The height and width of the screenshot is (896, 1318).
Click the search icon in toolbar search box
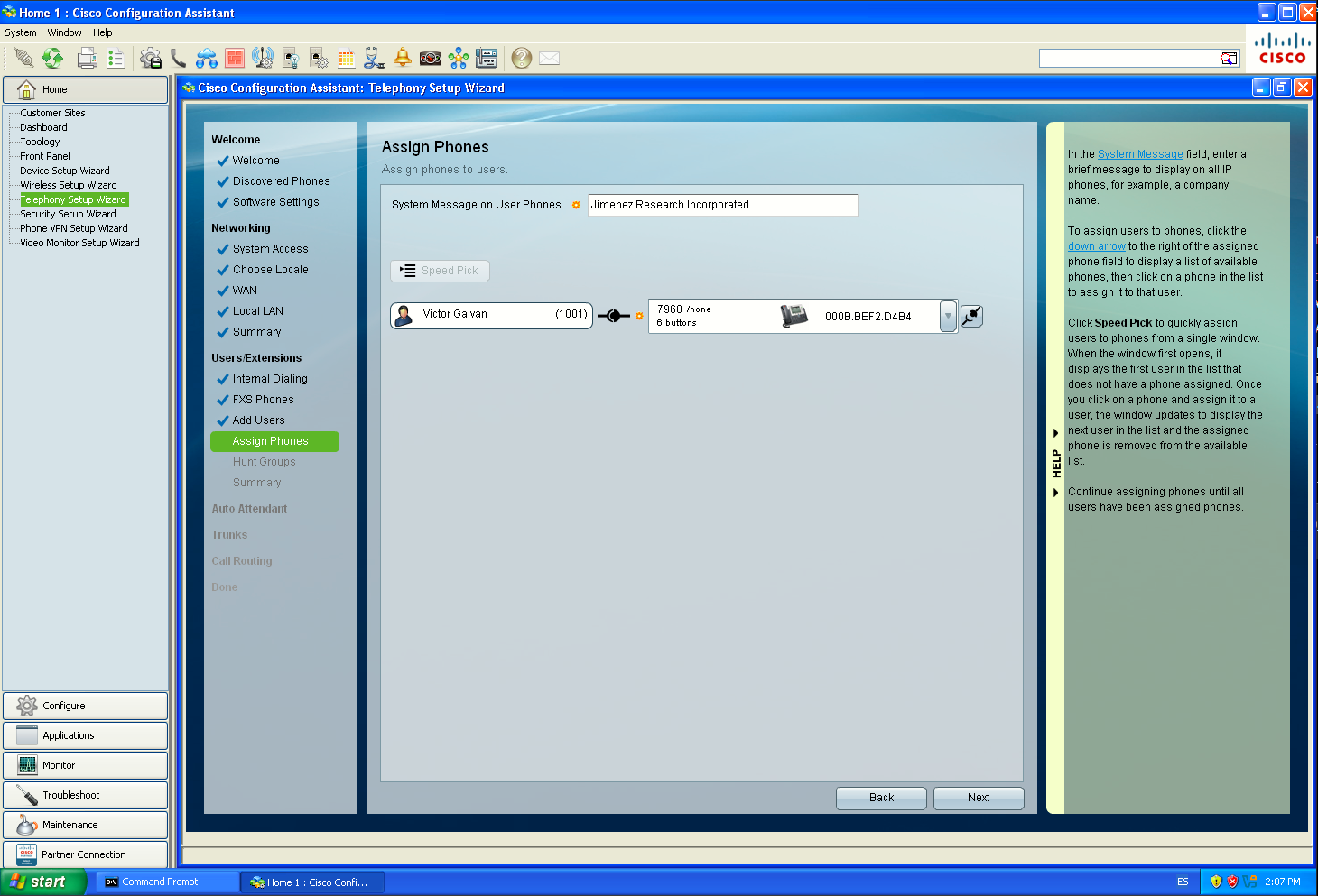(1230, 59)
